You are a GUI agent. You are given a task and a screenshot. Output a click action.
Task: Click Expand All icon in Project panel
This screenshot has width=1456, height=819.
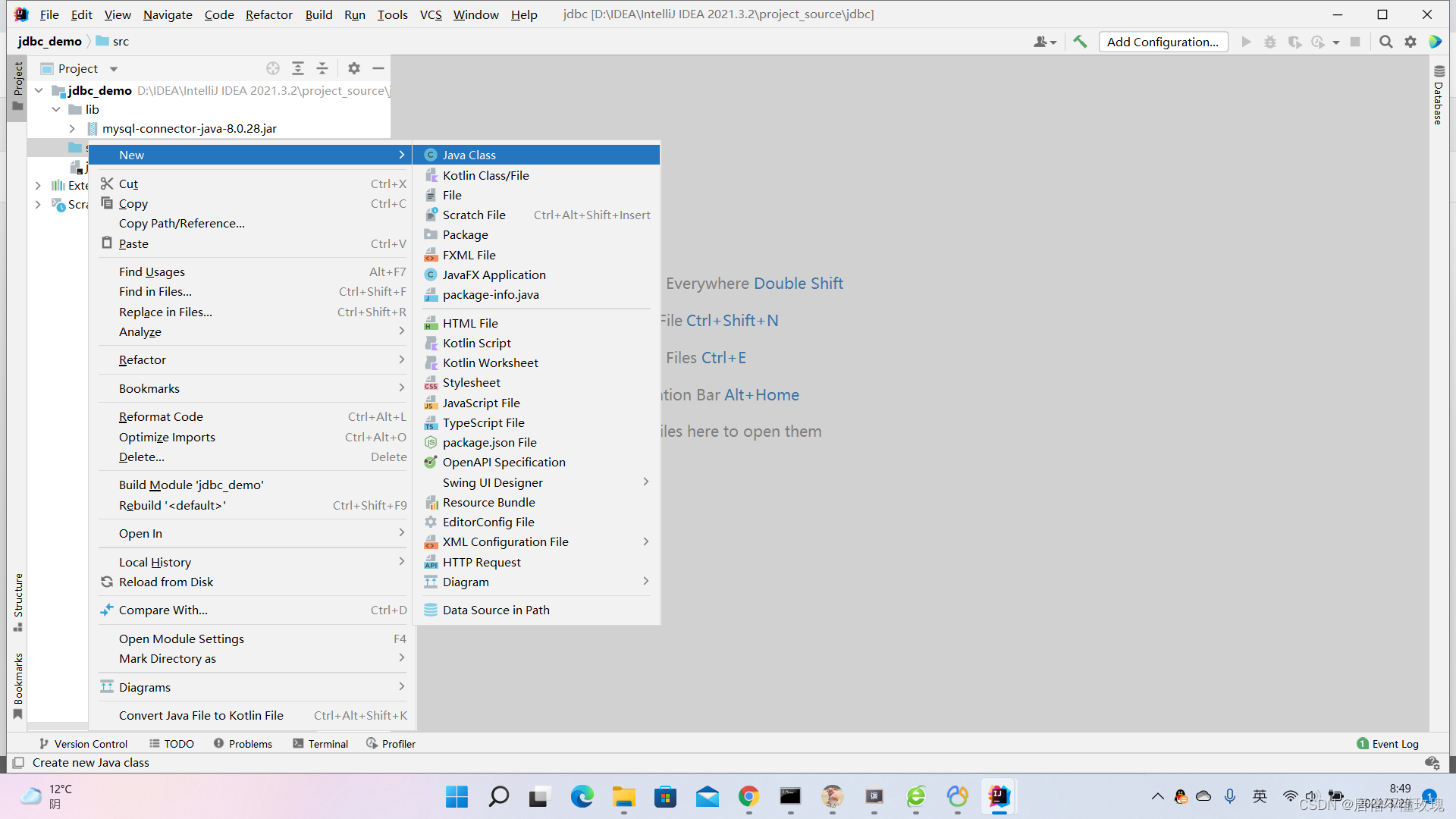(298, 68)
